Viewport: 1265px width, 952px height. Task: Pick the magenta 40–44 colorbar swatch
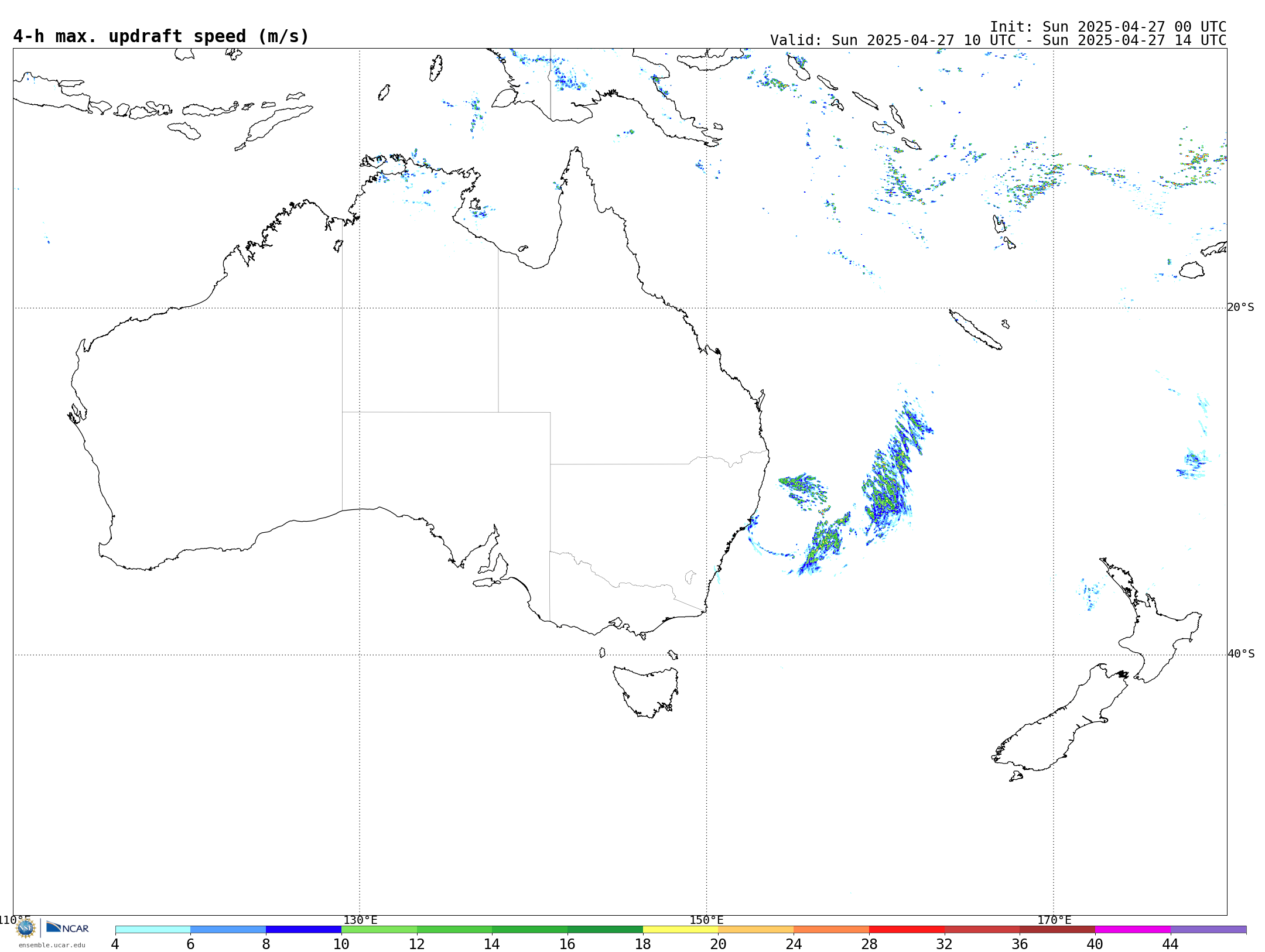(1133, 930)
